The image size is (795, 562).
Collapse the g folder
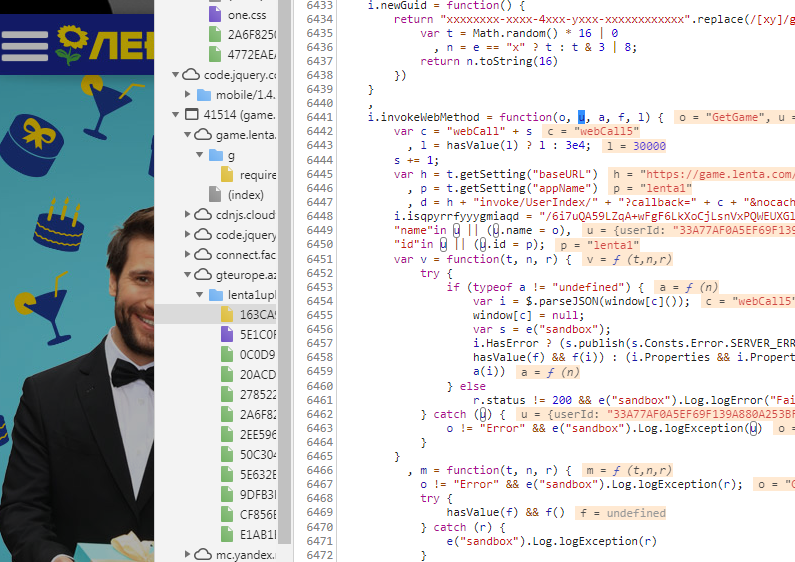coord(200,155)
